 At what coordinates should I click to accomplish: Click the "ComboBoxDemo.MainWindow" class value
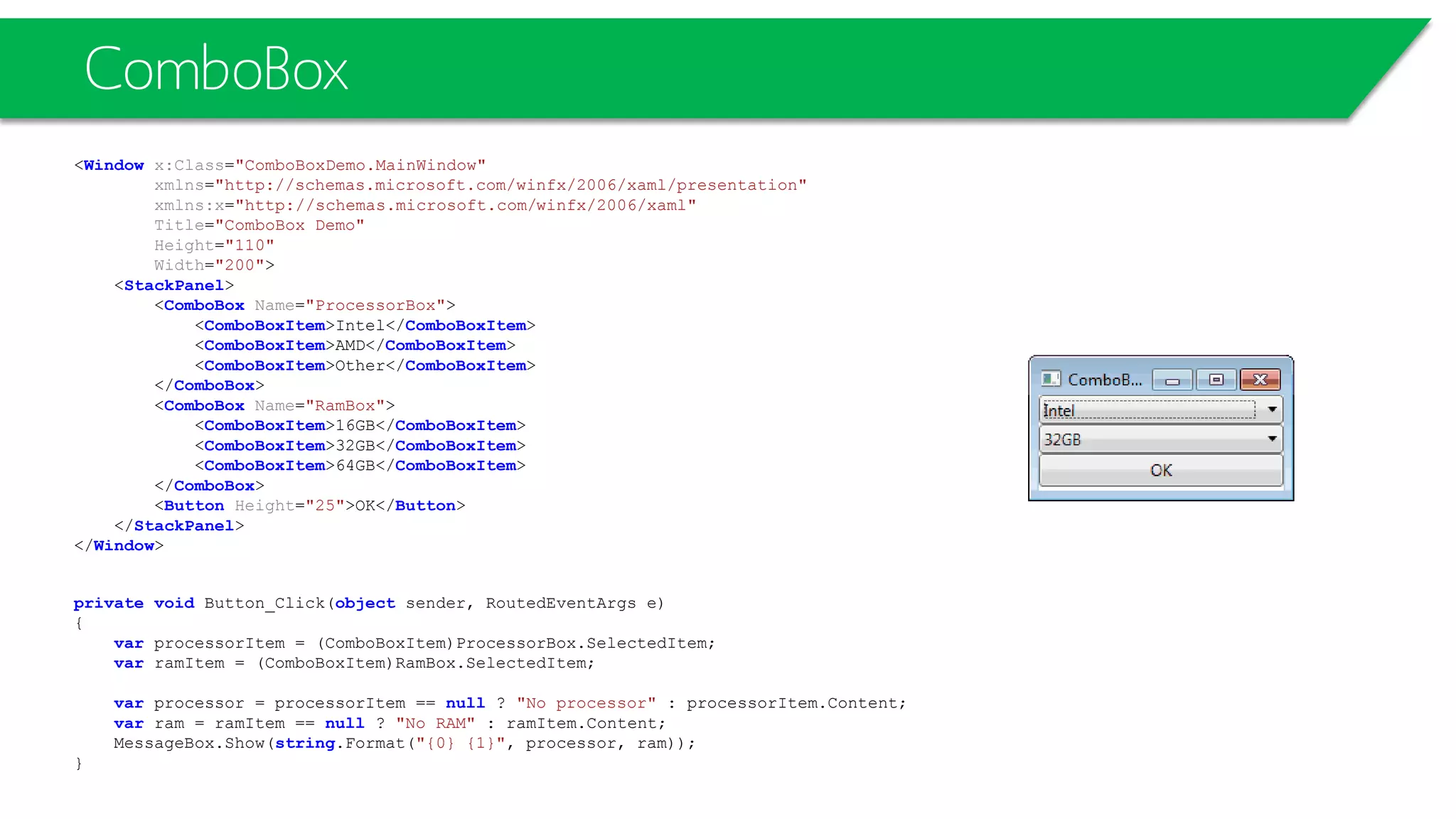[360, 165]
